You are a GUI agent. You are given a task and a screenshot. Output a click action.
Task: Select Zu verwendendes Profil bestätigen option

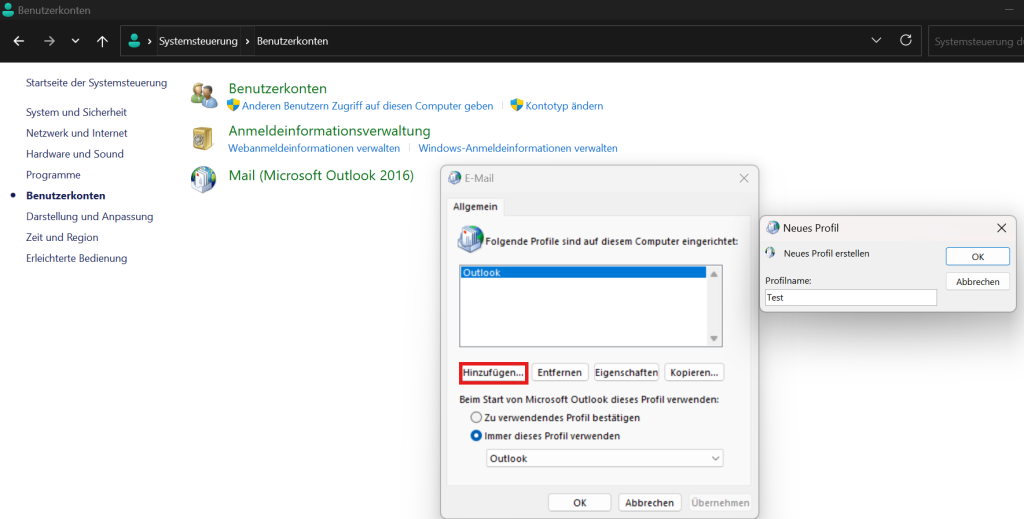(x=476, y=417)
